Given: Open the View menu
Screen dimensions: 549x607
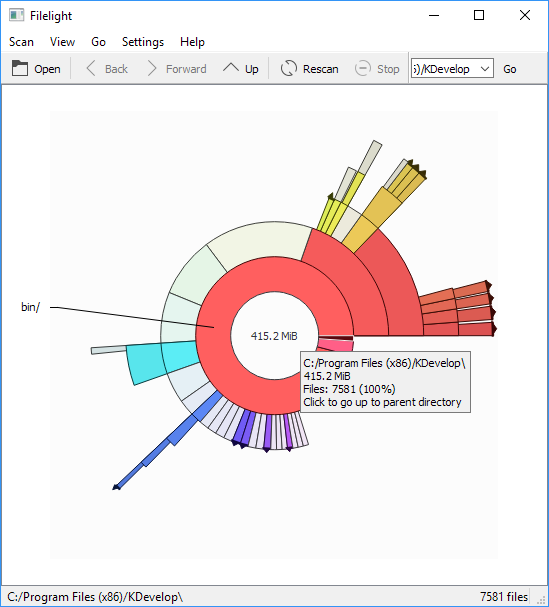Looking at the screenshot, I should tap(62, 42).
